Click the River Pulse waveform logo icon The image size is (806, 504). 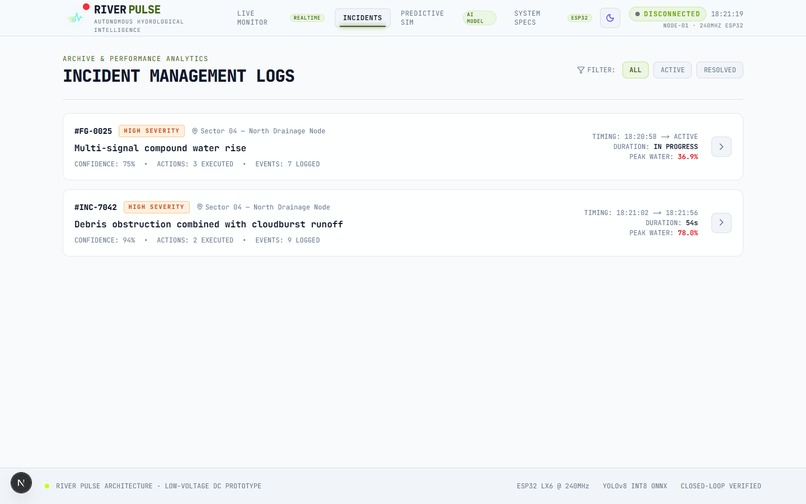click(x=76, y=18)
